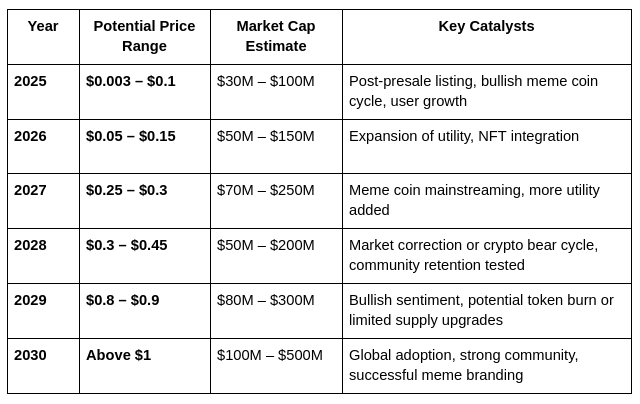
Task: Select the Expansion of utility, NFT integration cell
Action: tap(464, 136)
